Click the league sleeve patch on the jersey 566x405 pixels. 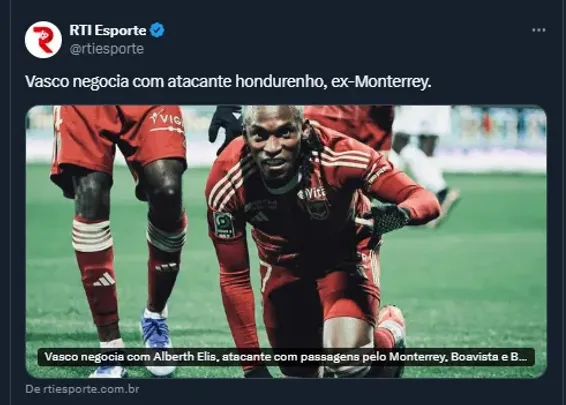[x=224, y=225]
